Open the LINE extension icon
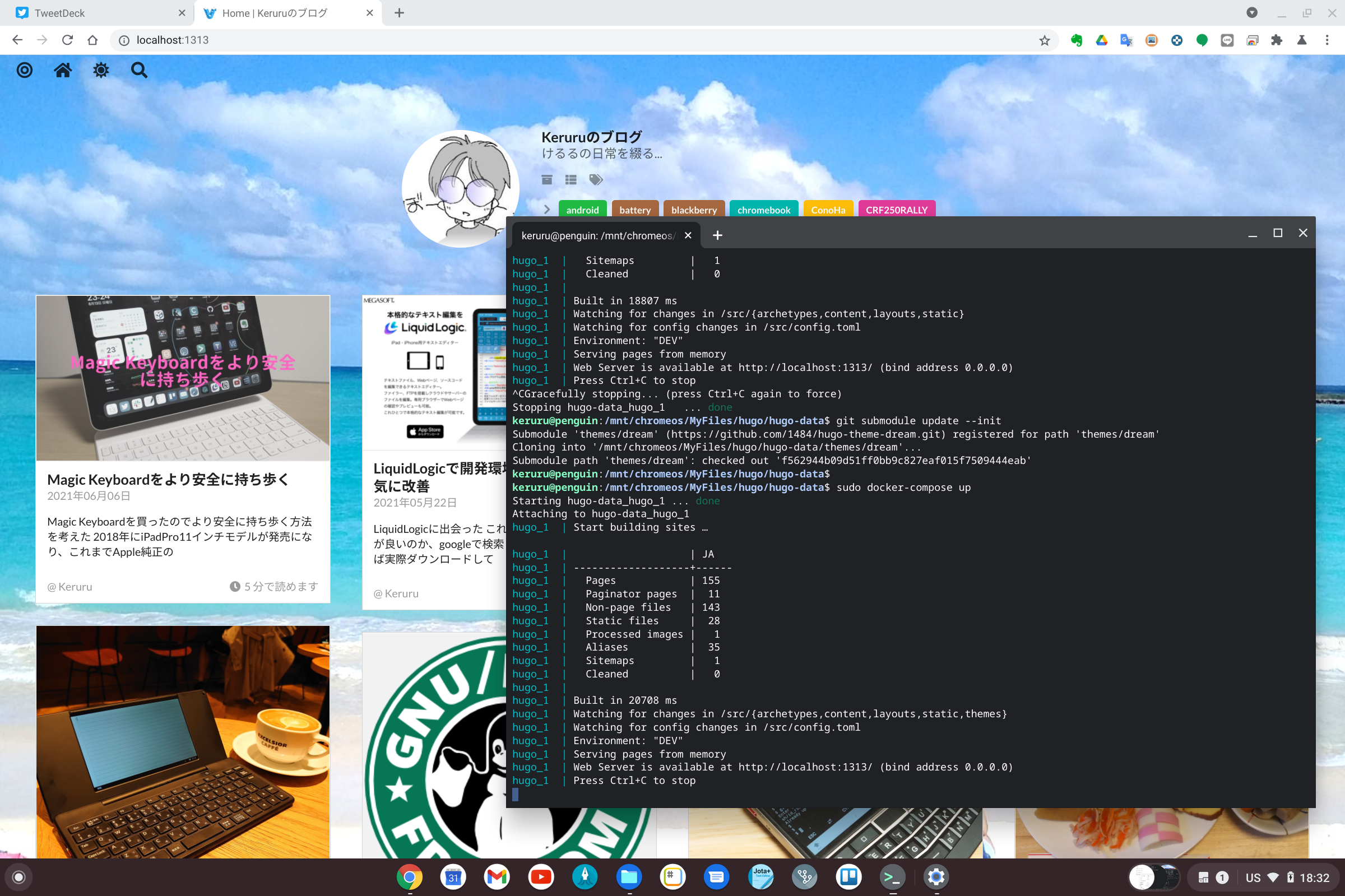This screenshot has height=896, width=1345. 1227,40
